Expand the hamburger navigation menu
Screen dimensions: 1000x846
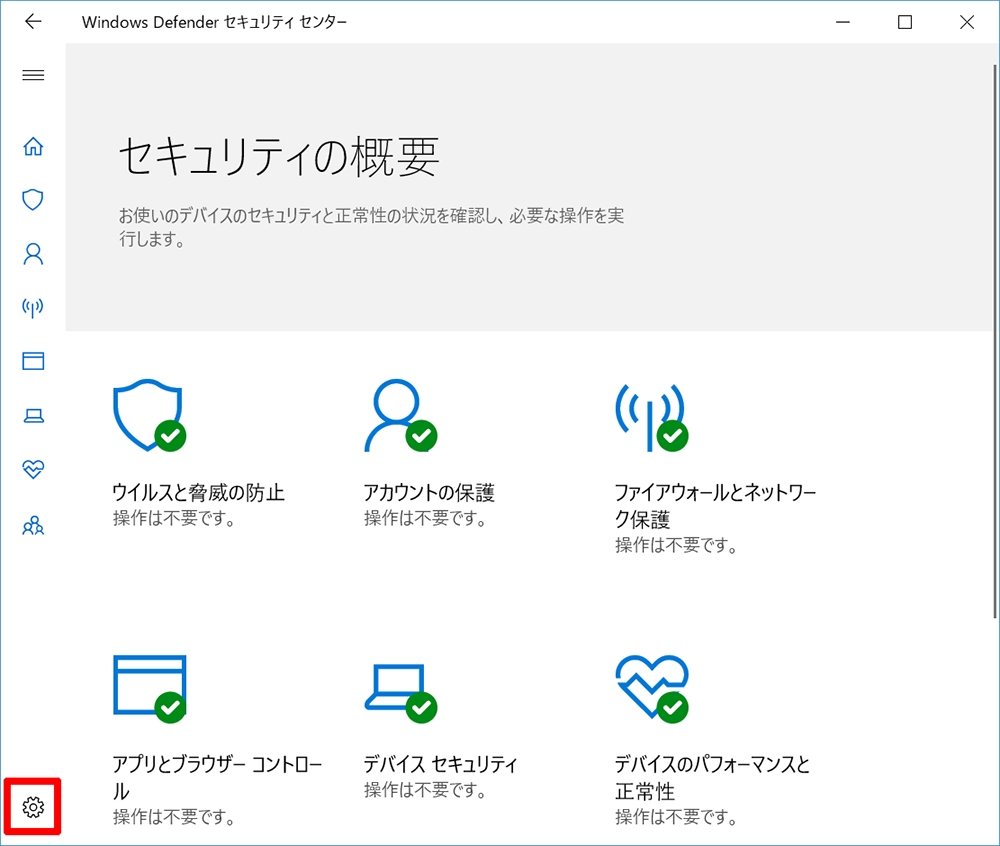[x=33, y=75]
